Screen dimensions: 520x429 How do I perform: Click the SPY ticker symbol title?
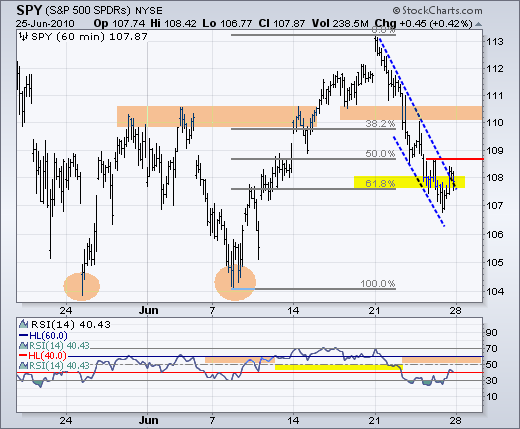point(29,10)
